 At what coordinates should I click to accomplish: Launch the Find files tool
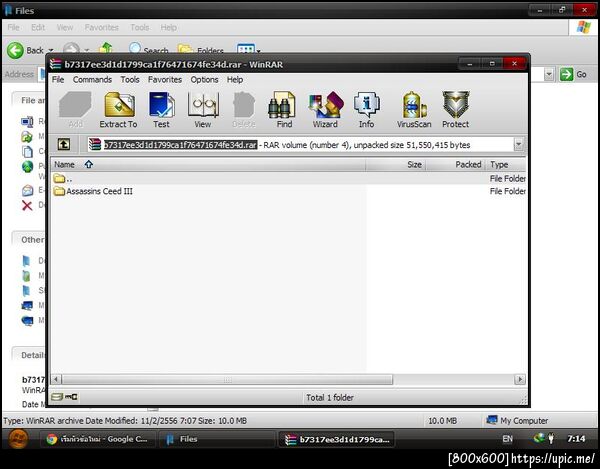pyautogui.click(x=284, y=110)
